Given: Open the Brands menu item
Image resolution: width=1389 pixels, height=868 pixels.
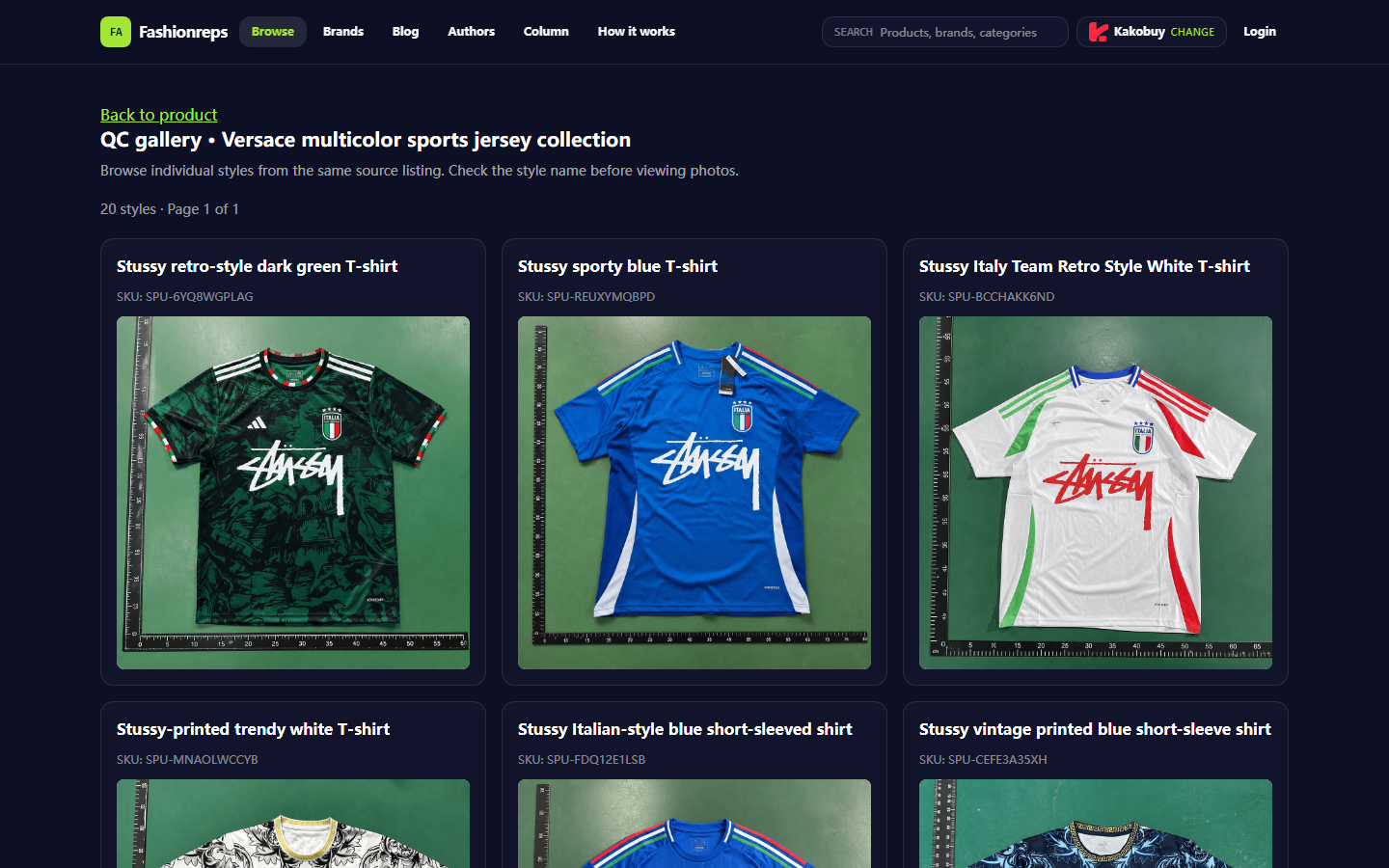Looking at the screenshot, I should pos(343,32).
